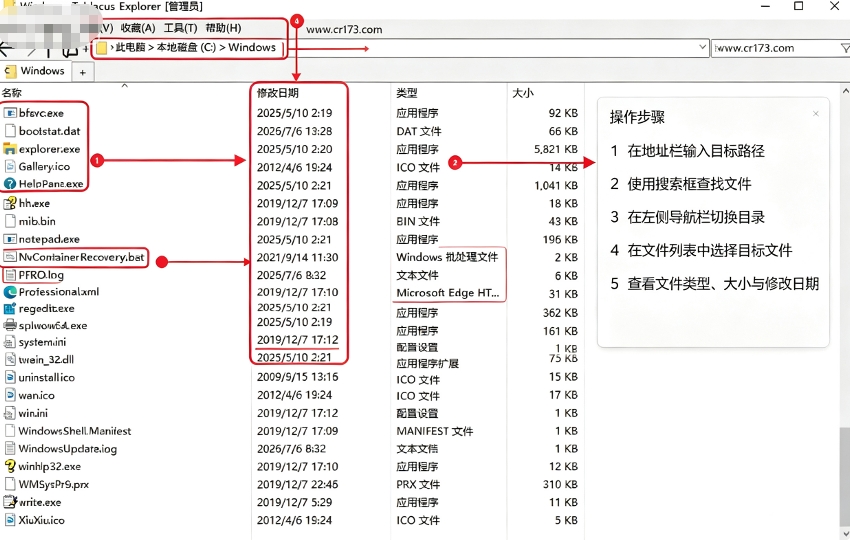
Task: Click step 在左侧导航栏切换目录
Action: 696,217
